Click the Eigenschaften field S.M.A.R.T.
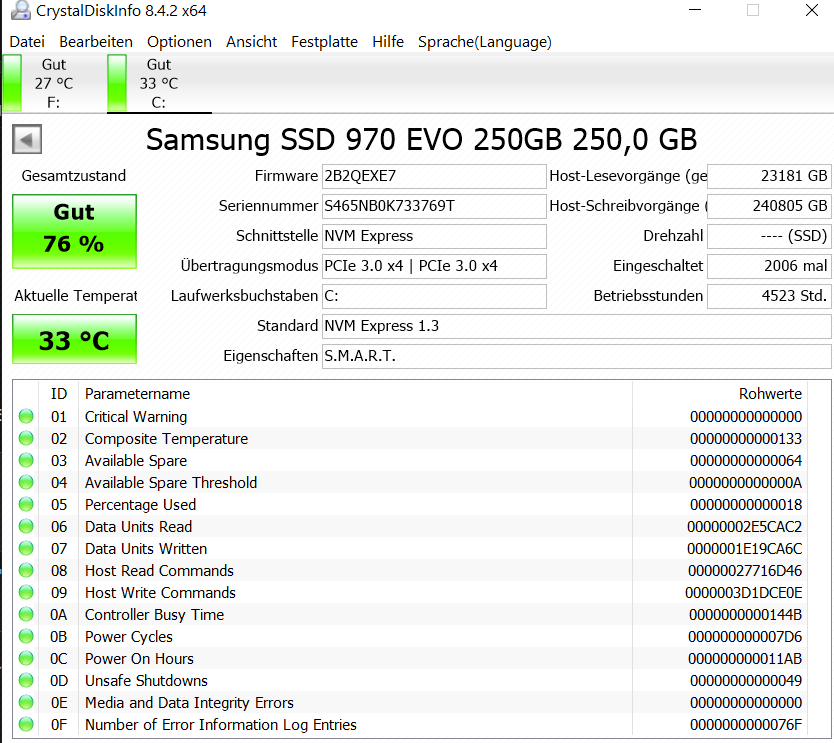 point(577,356)
